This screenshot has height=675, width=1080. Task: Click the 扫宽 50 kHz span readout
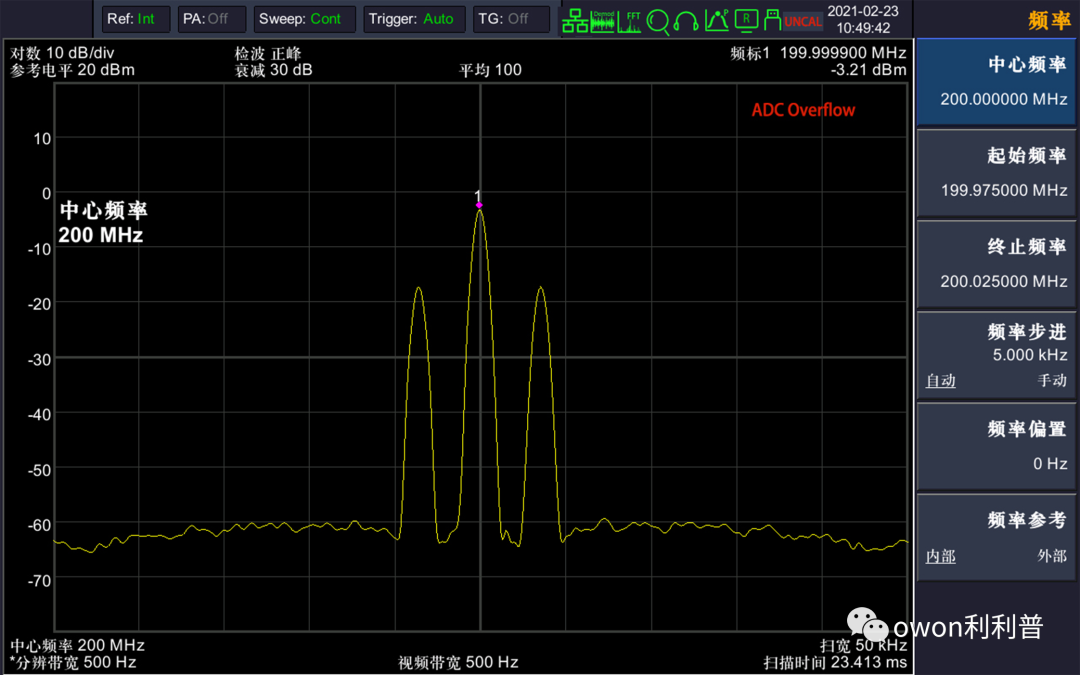pos(863,645)
